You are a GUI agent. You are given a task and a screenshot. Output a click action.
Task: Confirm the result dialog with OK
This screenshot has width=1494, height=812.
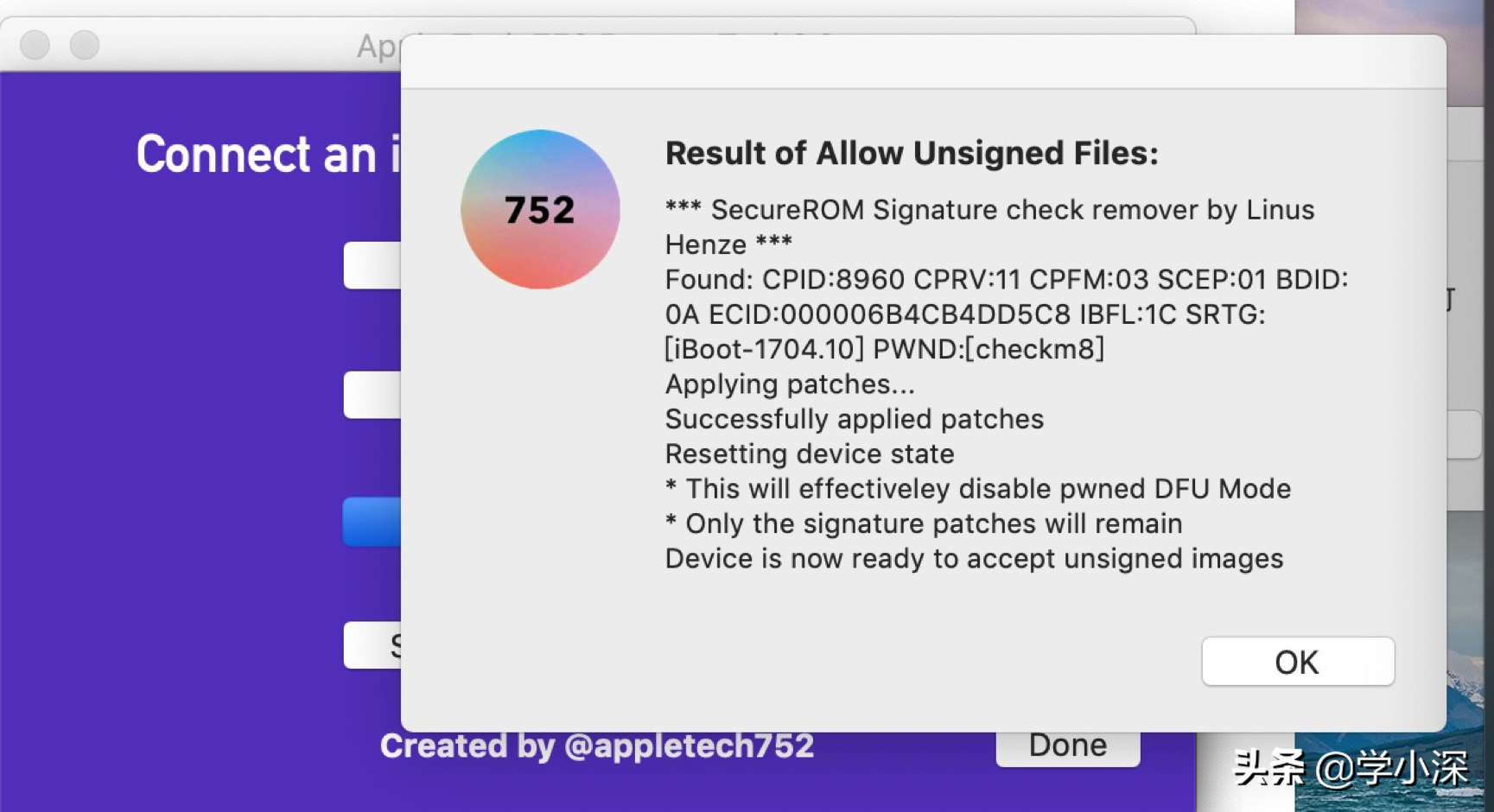pos(1297,662)
